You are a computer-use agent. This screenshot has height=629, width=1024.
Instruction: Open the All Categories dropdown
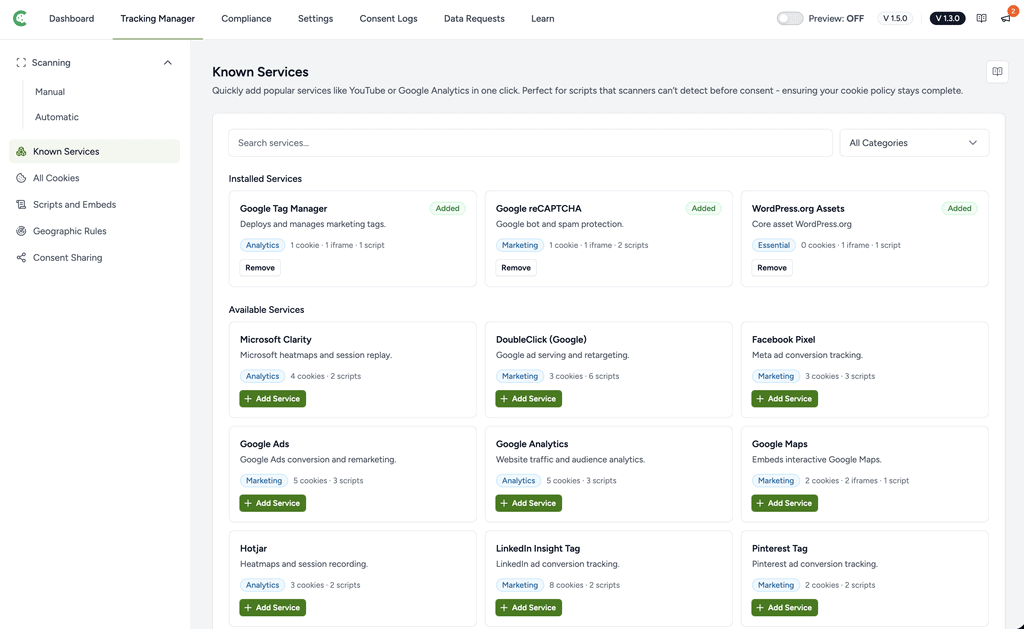coord(914,143)
